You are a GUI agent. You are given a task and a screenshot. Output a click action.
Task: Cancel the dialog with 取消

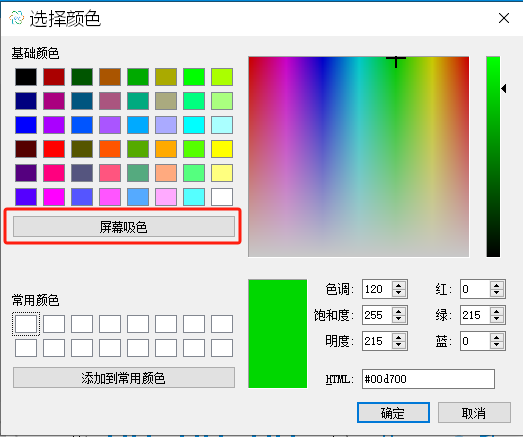click(474, 413)
